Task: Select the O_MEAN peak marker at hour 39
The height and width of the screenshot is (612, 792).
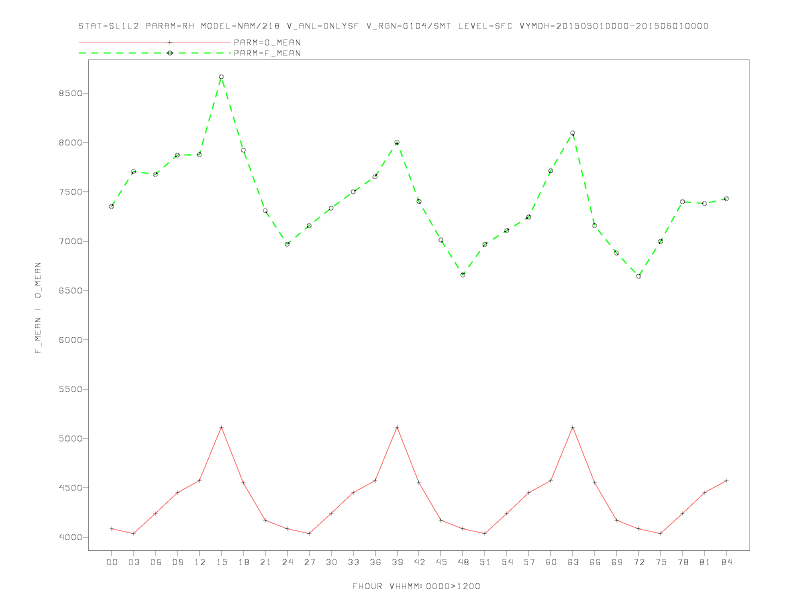Action: pyautogui.click(x=397, y=428)
